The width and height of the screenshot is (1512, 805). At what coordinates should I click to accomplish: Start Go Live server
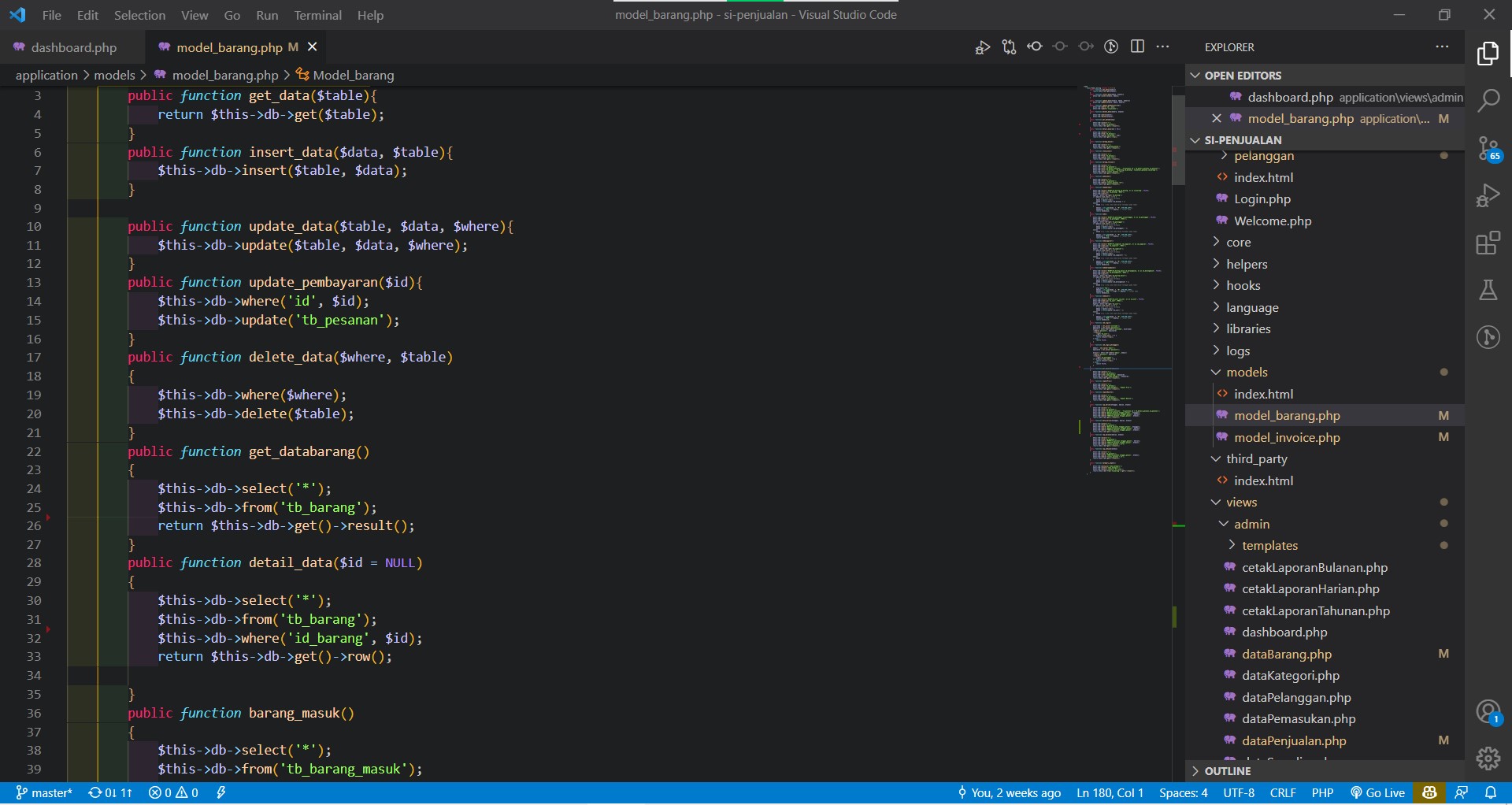click(1378, 793)
